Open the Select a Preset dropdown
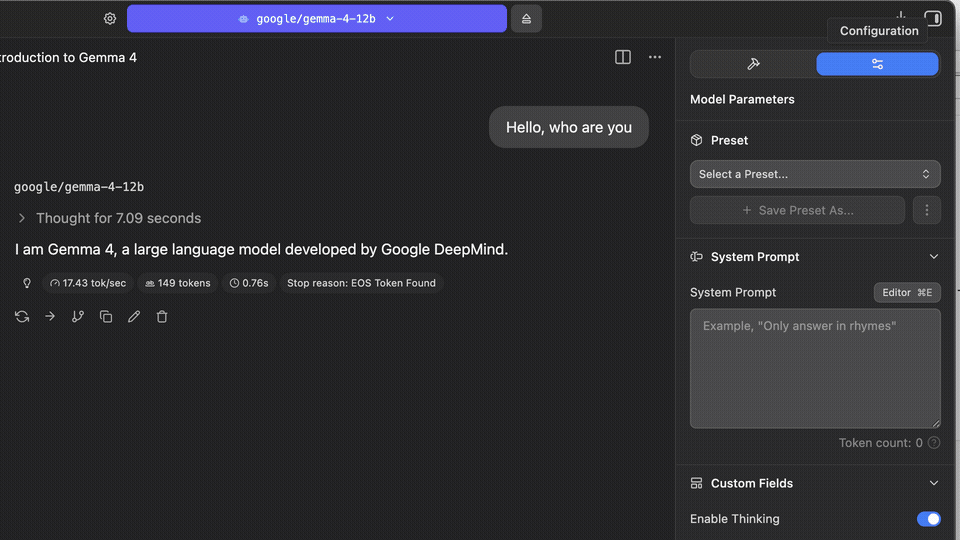Image resolution: width=960 pixels, height=540 pixels. tap(815, 174)
